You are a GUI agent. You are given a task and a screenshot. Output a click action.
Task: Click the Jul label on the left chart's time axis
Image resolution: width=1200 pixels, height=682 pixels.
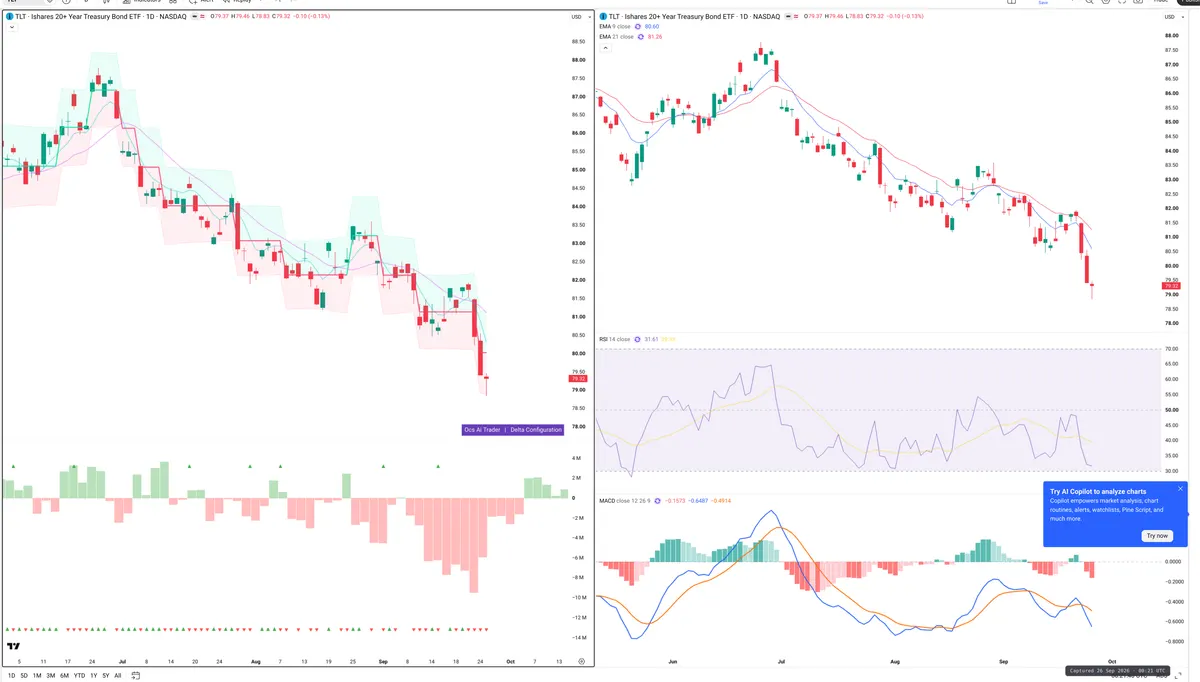122,661
